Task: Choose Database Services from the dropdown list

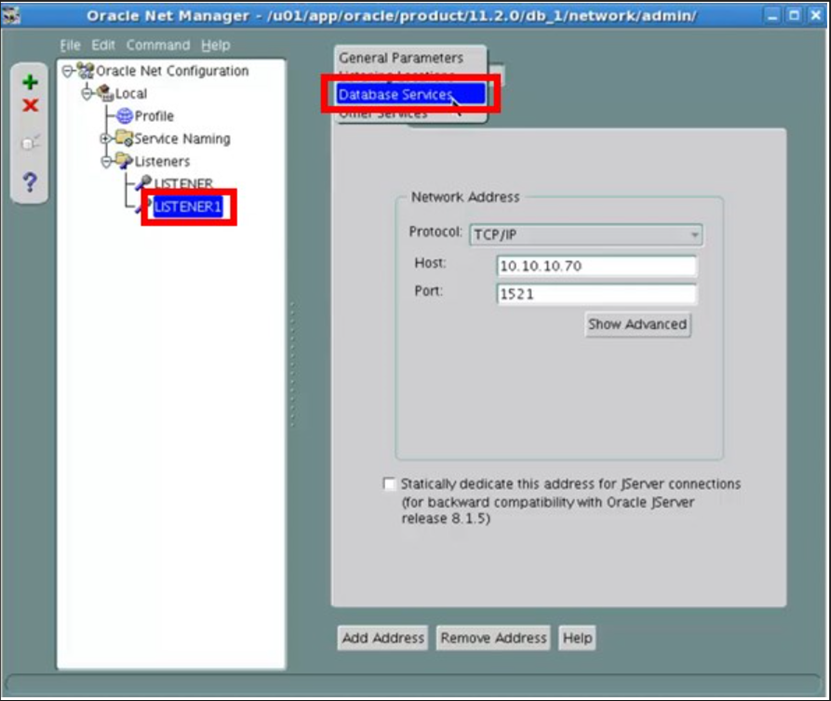Action: pos(411,94)
